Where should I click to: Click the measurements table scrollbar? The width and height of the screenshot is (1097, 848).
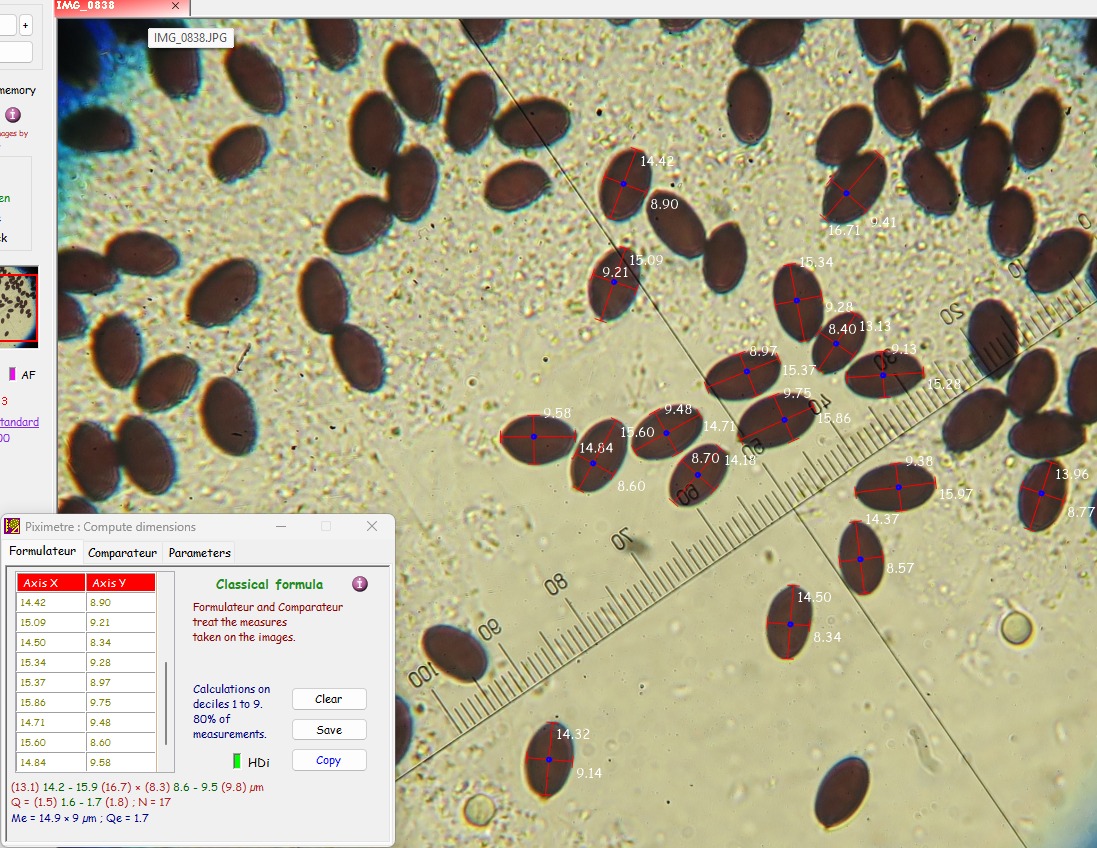(167, 702)
